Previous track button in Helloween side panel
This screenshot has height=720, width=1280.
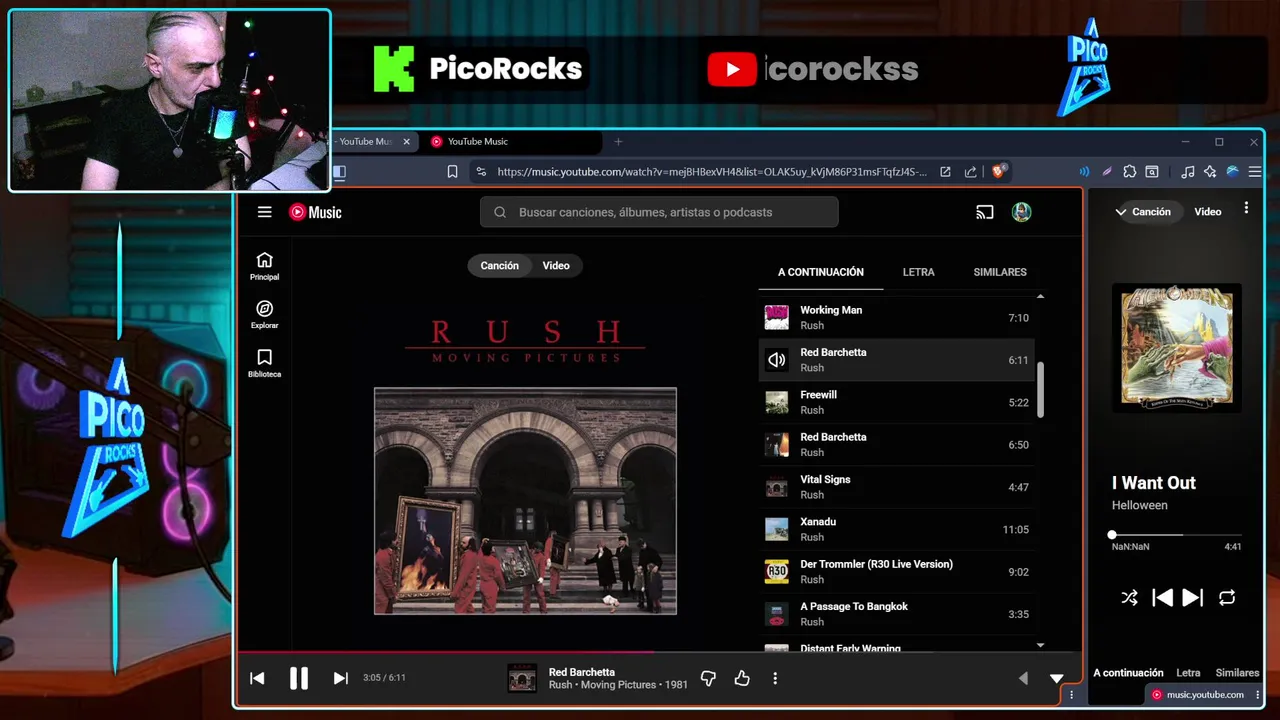coord(1162,597)
